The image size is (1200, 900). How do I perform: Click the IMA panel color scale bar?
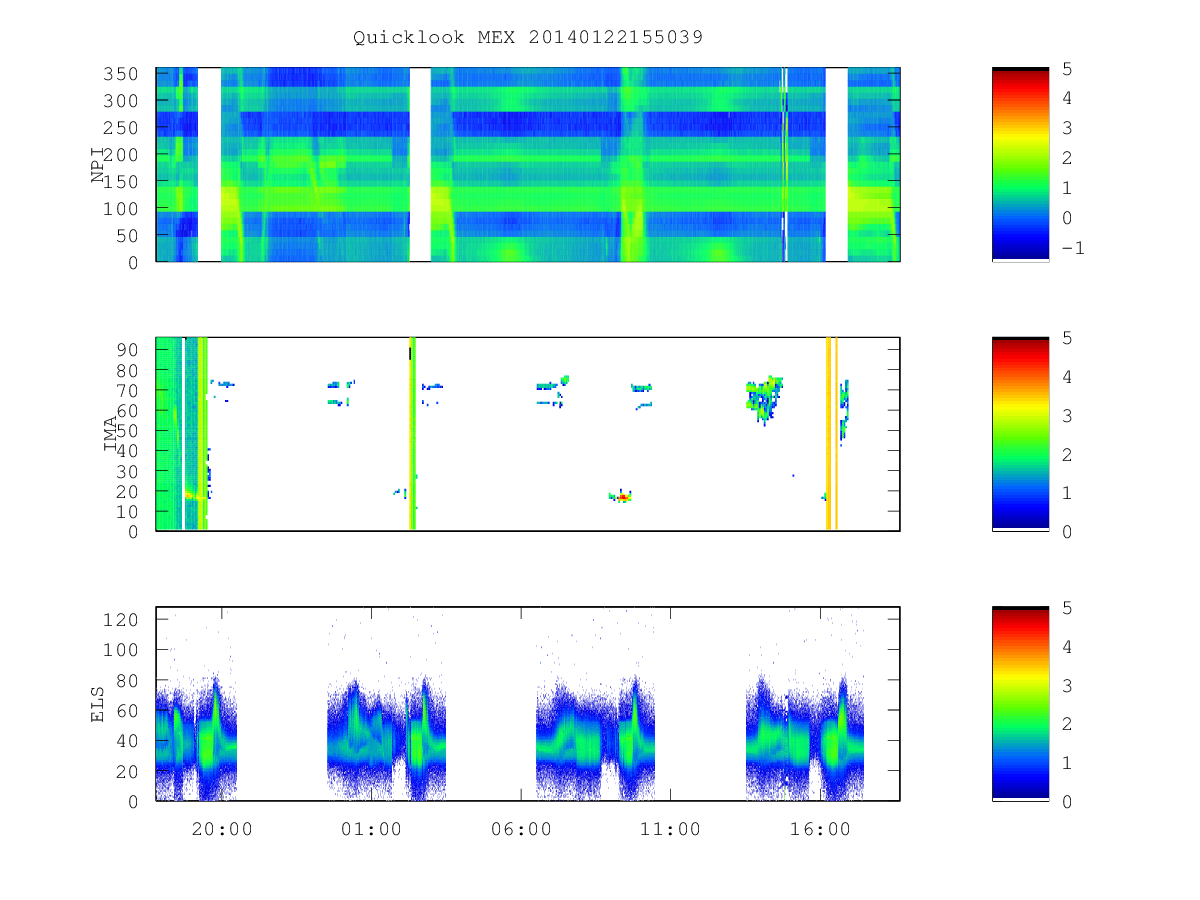pos(1020,434)
